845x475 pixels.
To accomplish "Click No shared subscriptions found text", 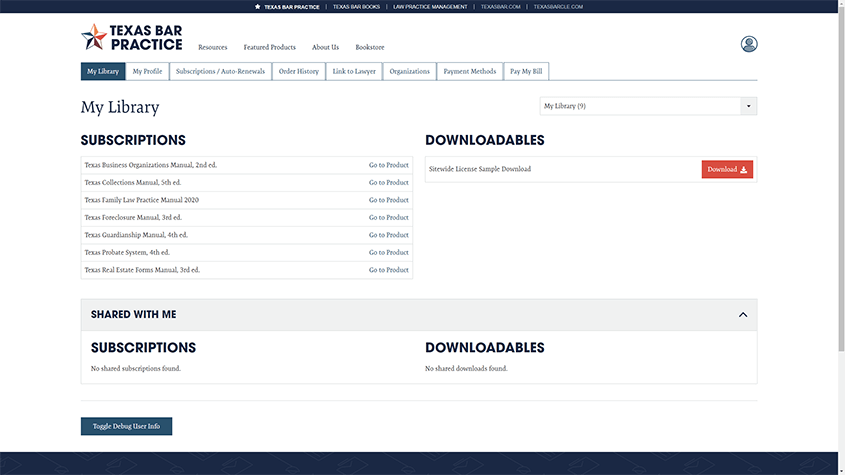I will [136, 369].
